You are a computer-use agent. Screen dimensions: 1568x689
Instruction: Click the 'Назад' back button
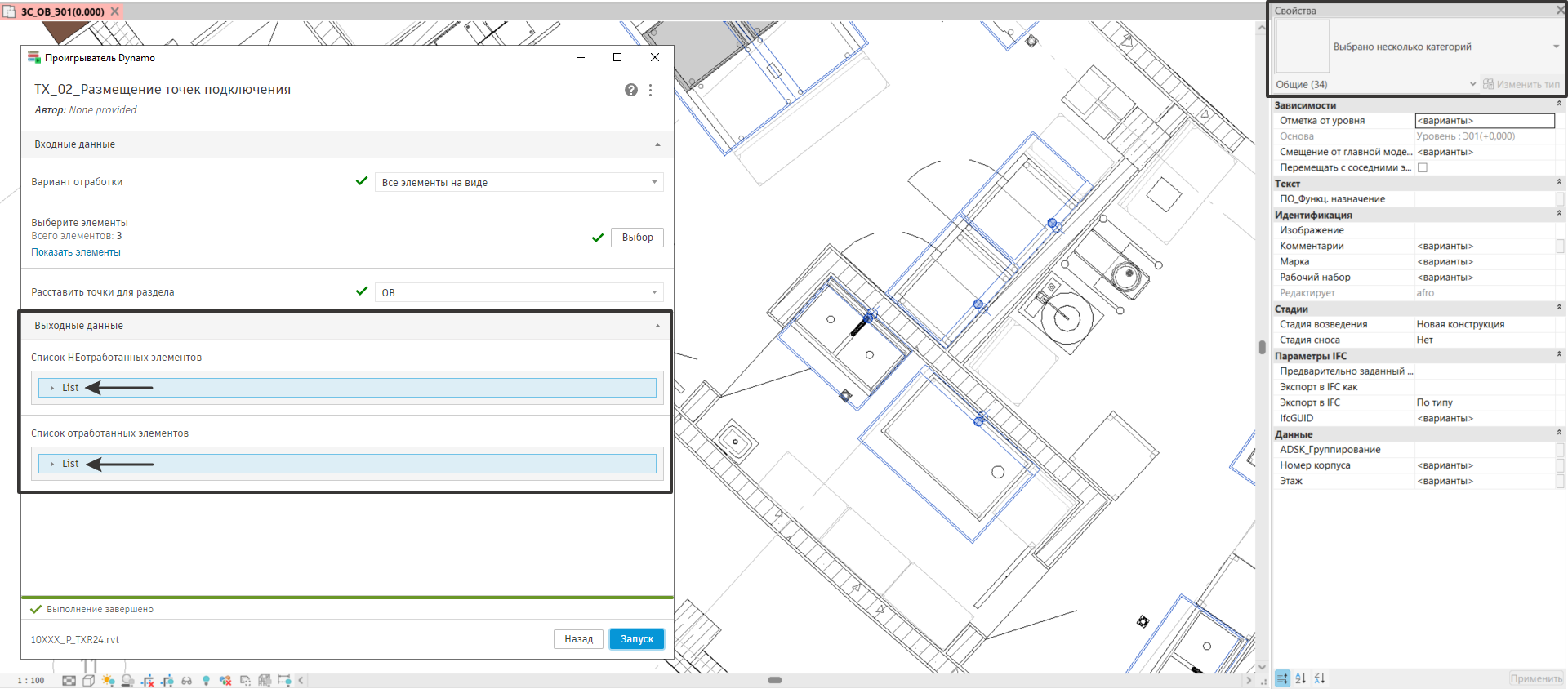click(578, 639)
